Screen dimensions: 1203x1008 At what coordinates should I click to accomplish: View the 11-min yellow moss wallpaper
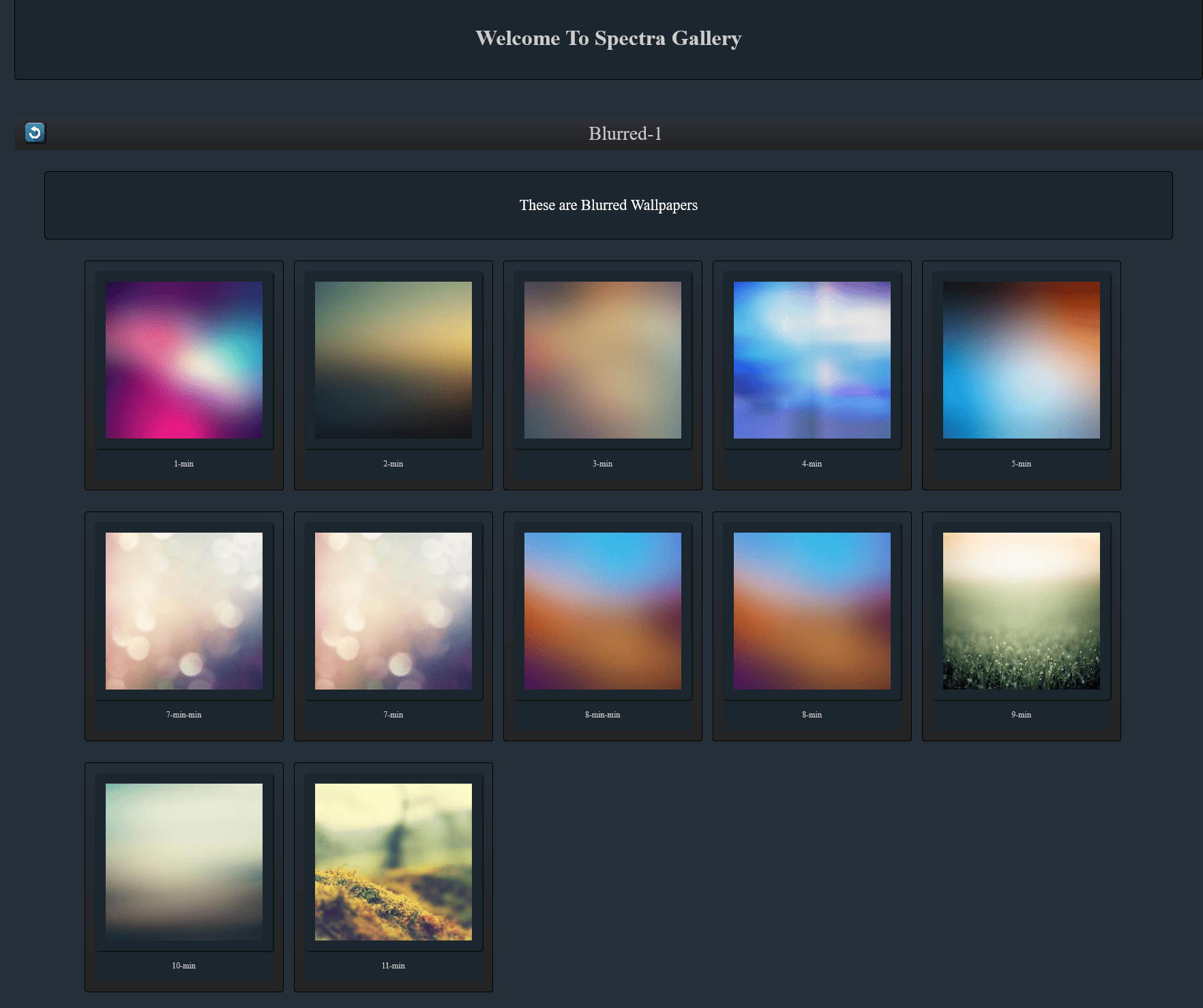393,862
